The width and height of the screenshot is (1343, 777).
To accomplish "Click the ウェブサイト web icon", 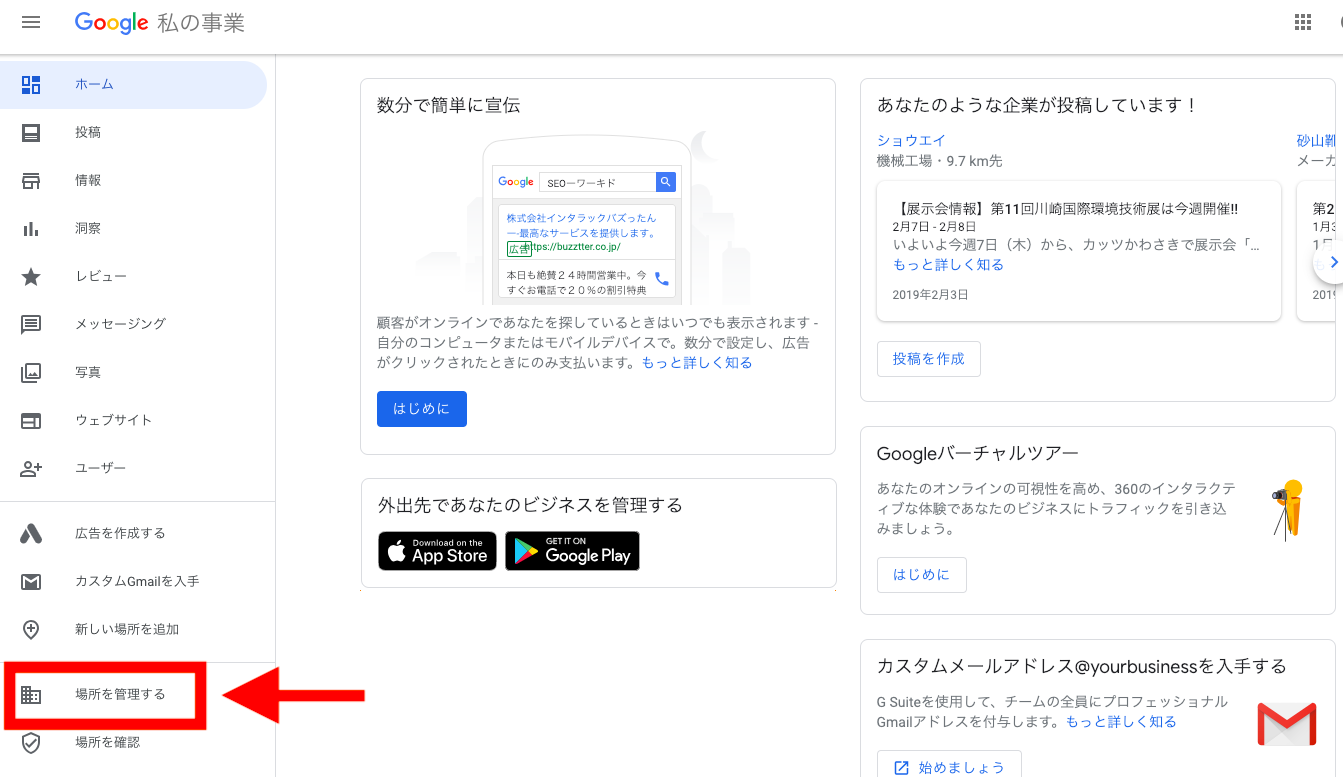I will [31, 421].
